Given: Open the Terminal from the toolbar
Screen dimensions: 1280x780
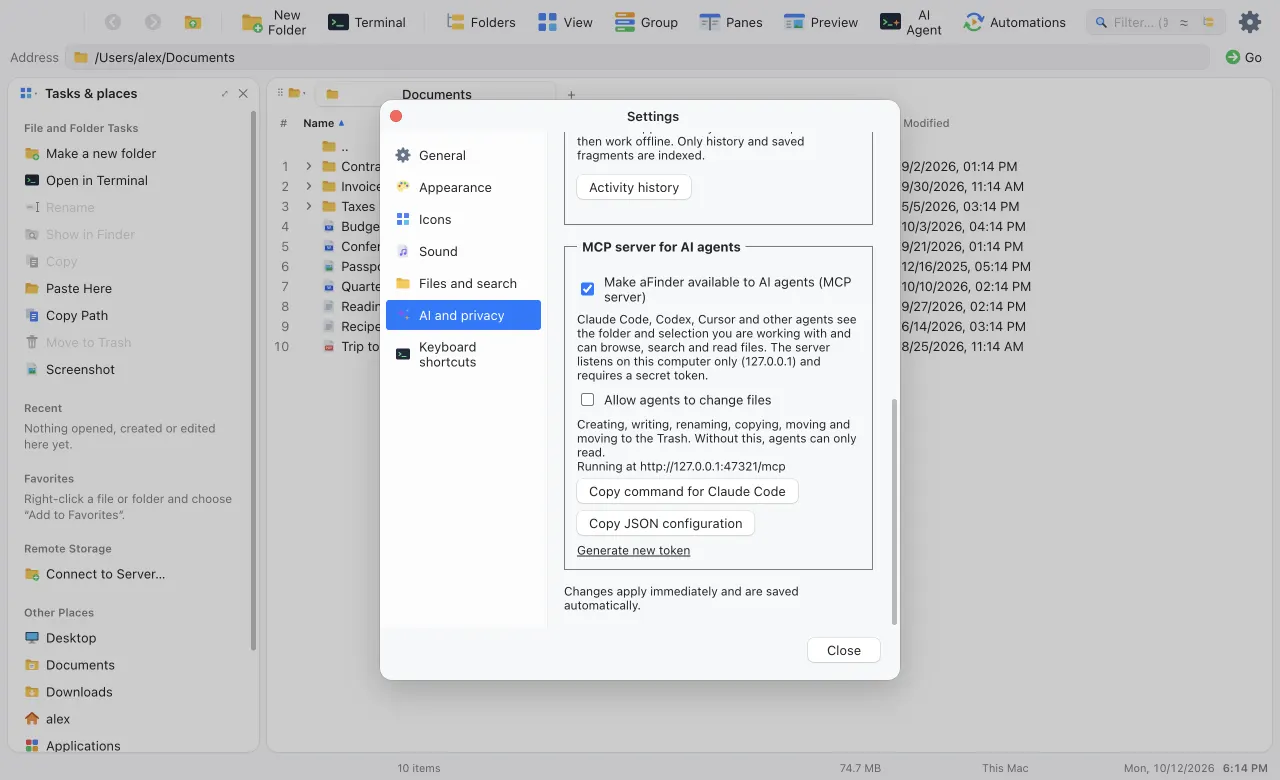Looking at the screenshot, I should point(366,22).
